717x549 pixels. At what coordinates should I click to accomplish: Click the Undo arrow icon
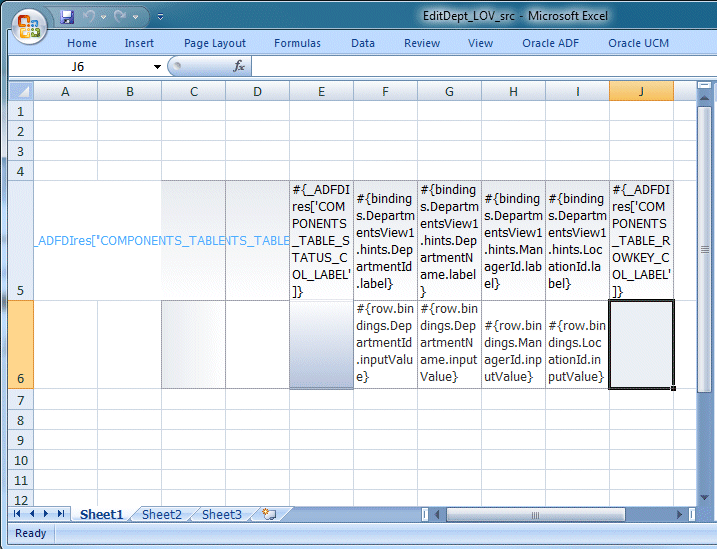89,17
